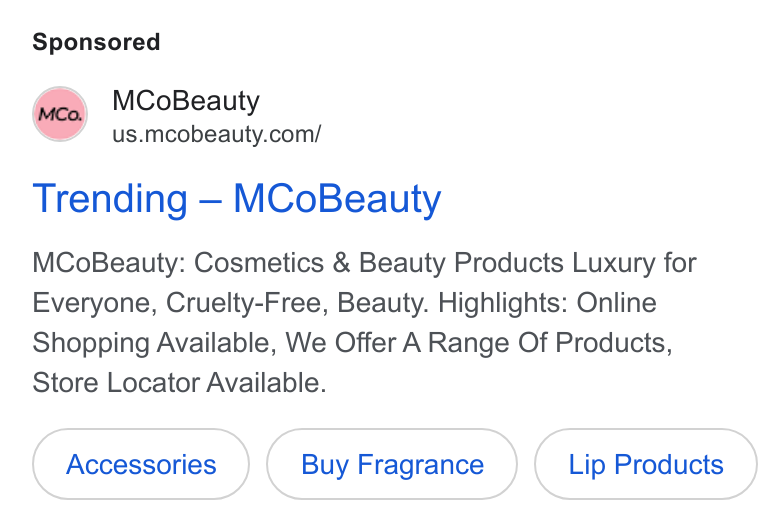The height and width of the screenshot is (532, 760).
Task: Open the Buy Fragrance chip
Action: [x=392, y=464]
